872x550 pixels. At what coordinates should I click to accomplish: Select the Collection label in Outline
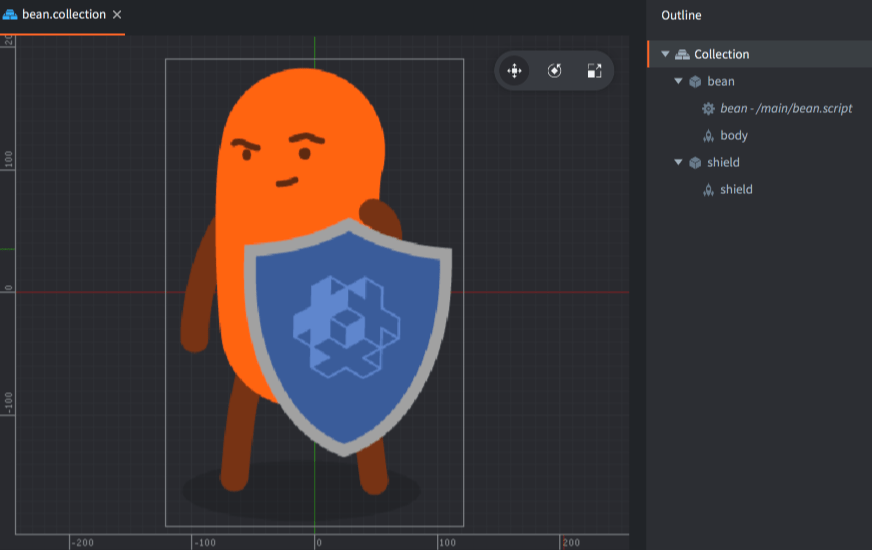click(721, 54)
